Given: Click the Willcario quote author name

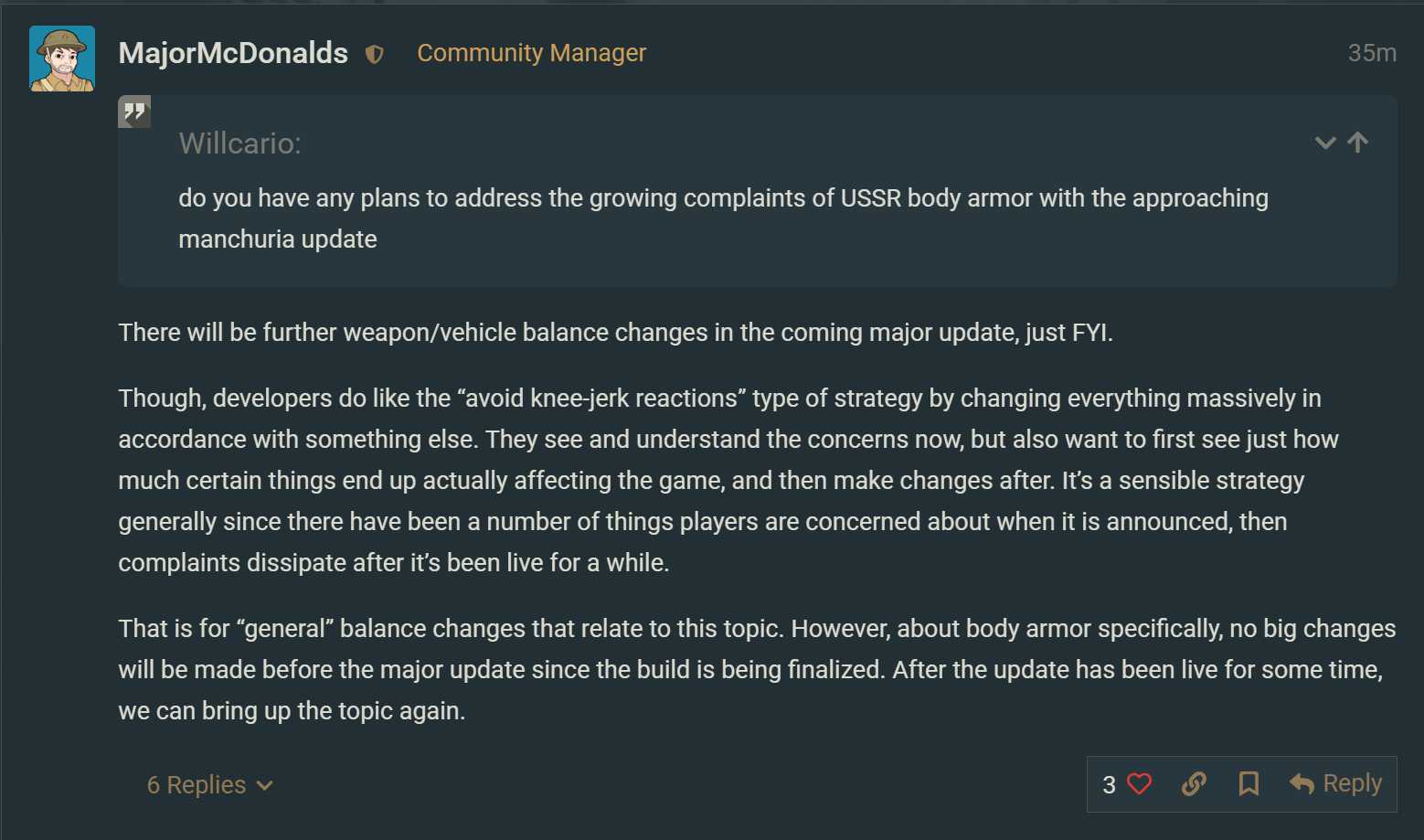Looking at the screenshot, I should click(239, 144).
